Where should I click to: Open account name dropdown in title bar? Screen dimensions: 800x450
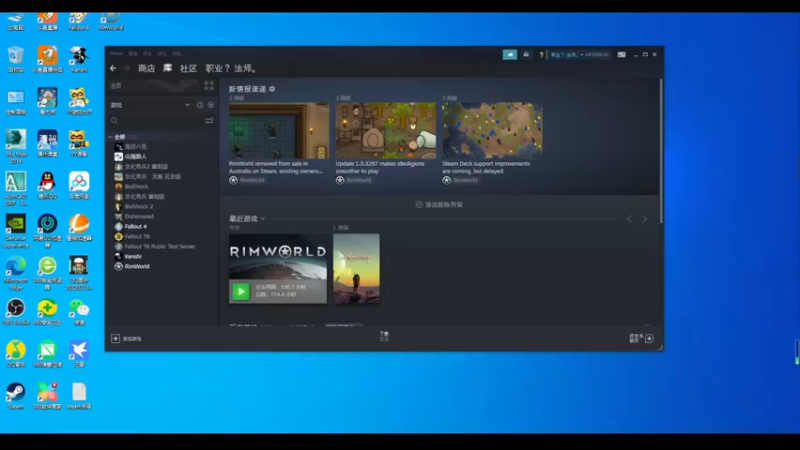point(580,55)
